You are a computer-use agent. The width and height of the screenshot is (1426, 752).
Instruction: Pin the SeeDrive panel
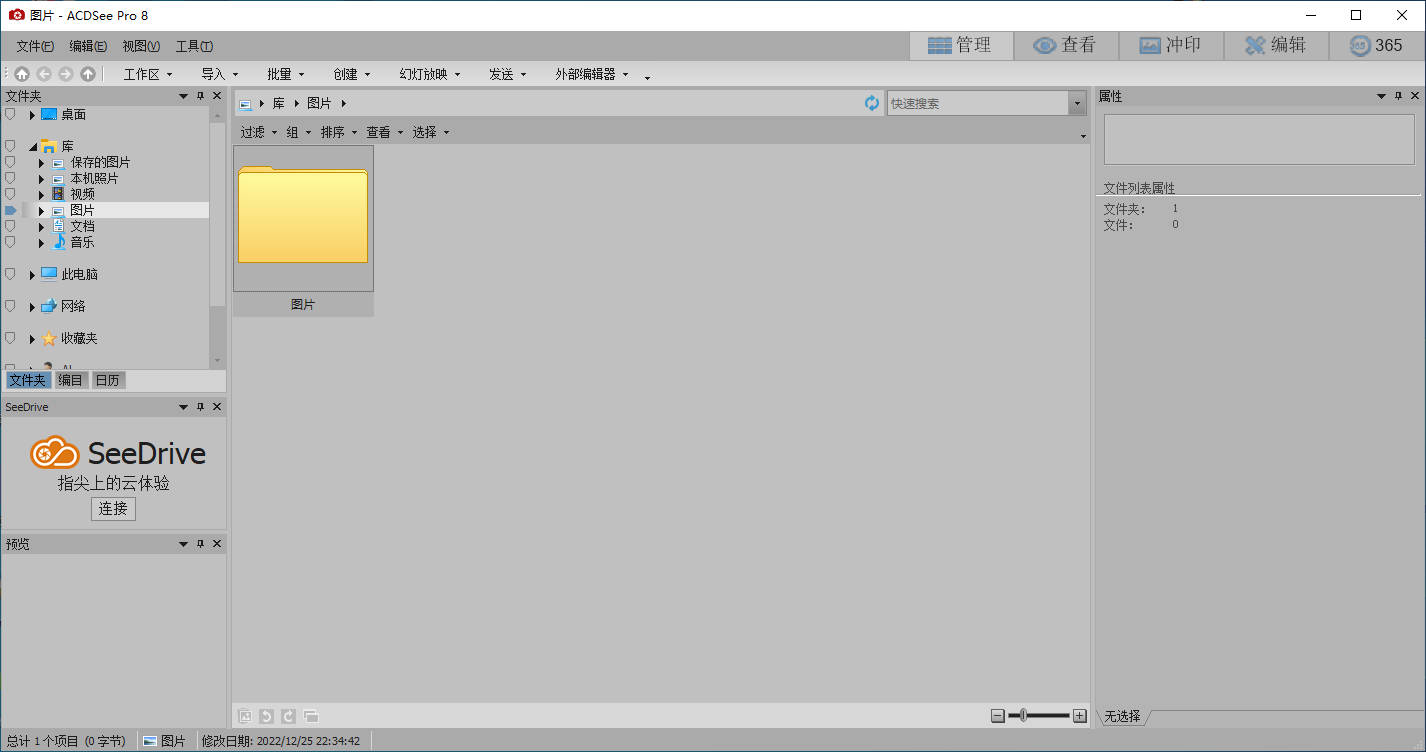[x=200, y=407]
